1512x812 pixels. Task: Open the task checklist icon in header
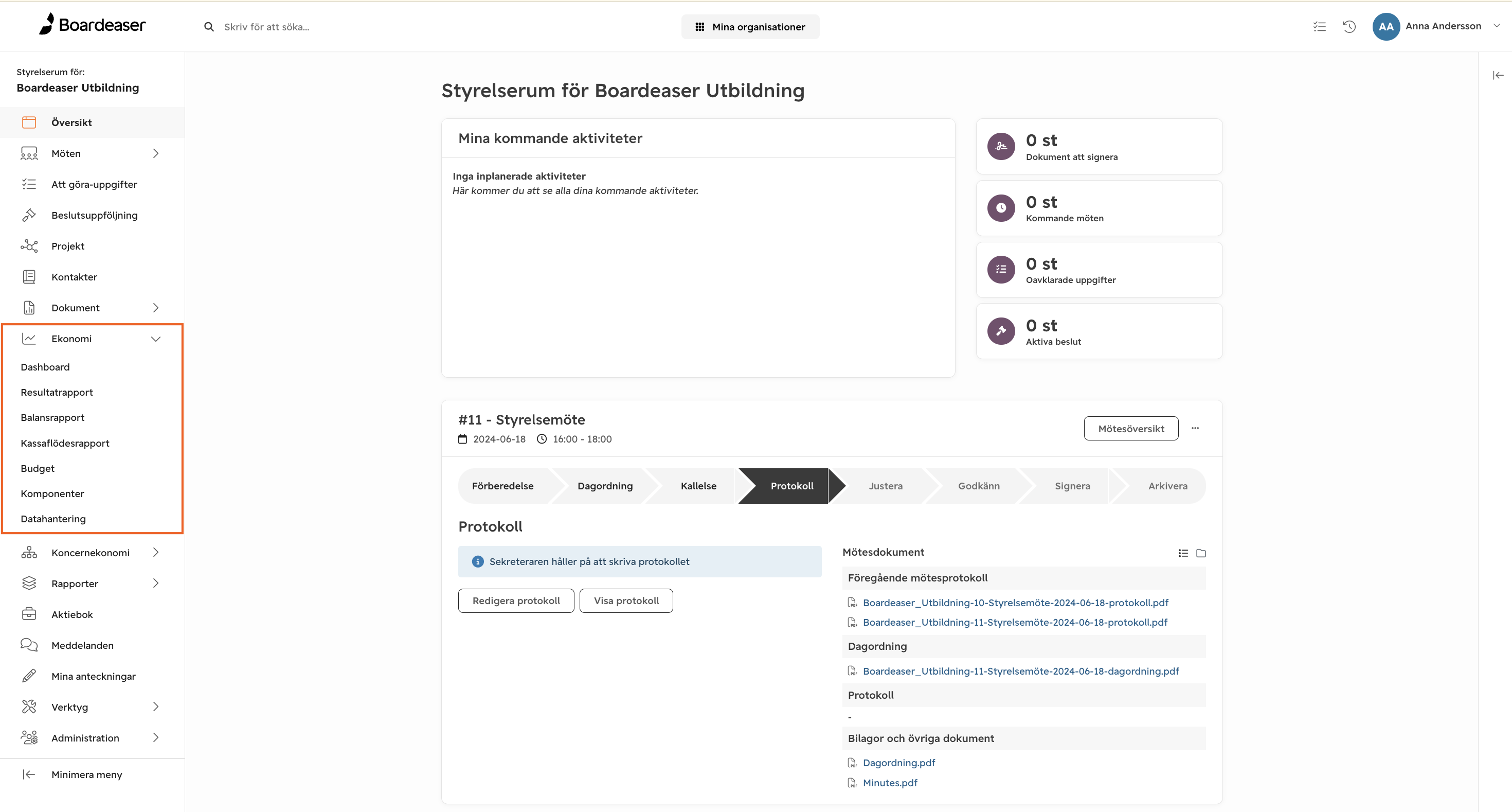[1320, 26]
